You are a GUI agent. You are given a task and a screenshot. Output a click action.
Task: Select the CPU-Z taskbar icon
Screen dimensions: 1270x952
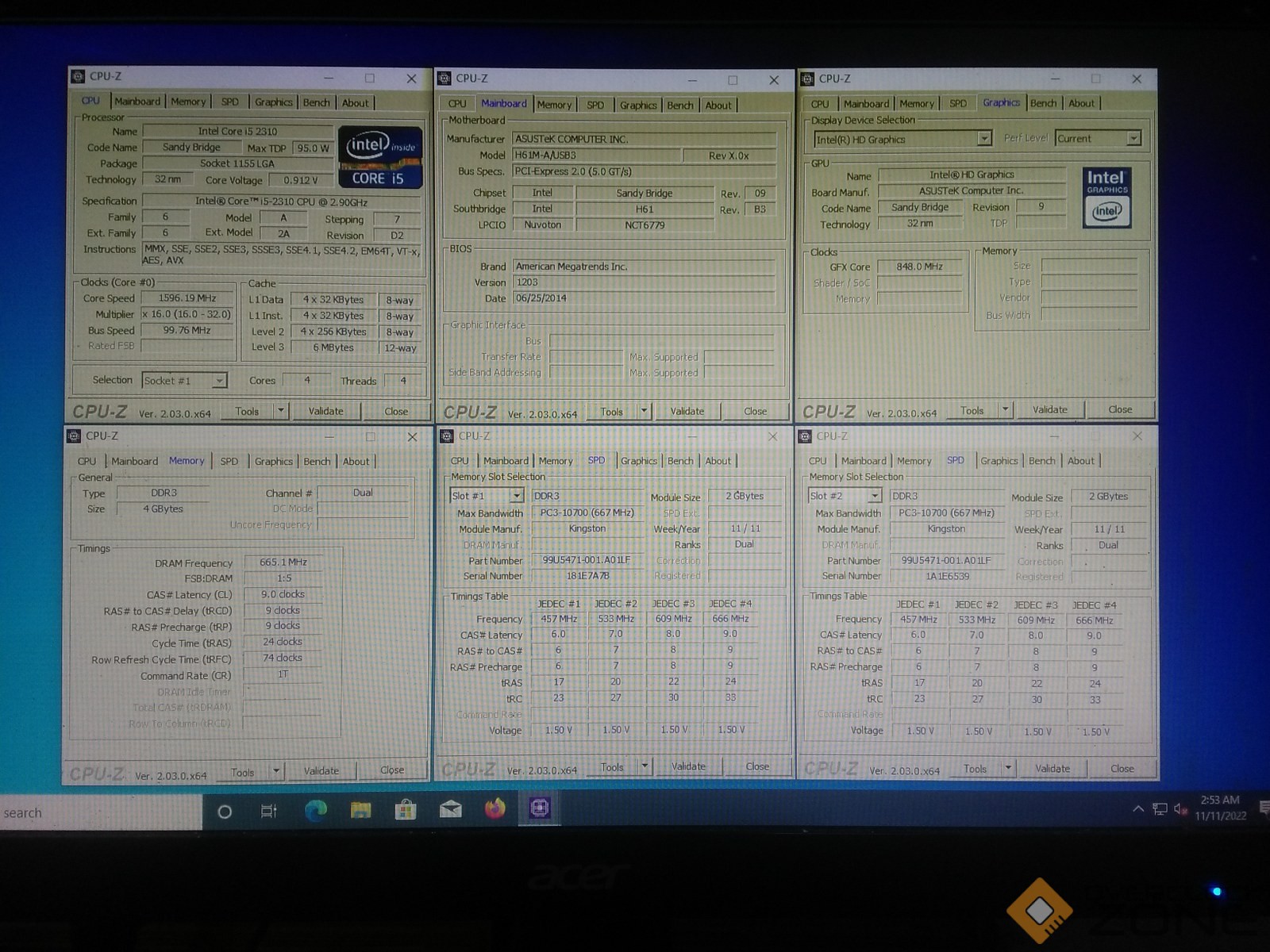tap(540, 808)
